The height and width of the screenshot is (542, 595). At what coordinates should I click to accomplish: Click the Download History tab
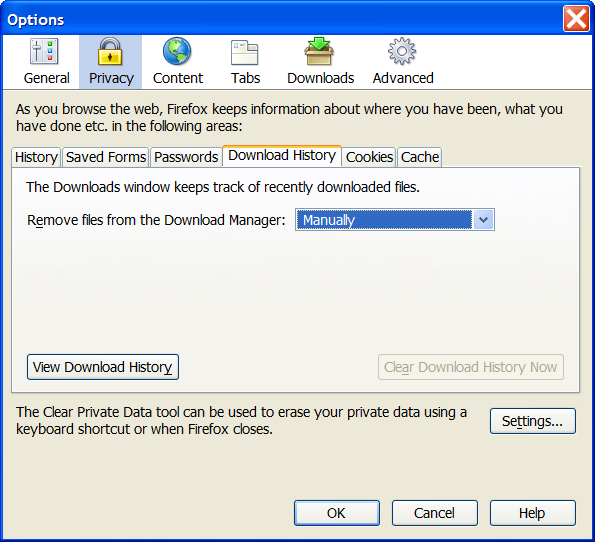(x=282, y=156)
